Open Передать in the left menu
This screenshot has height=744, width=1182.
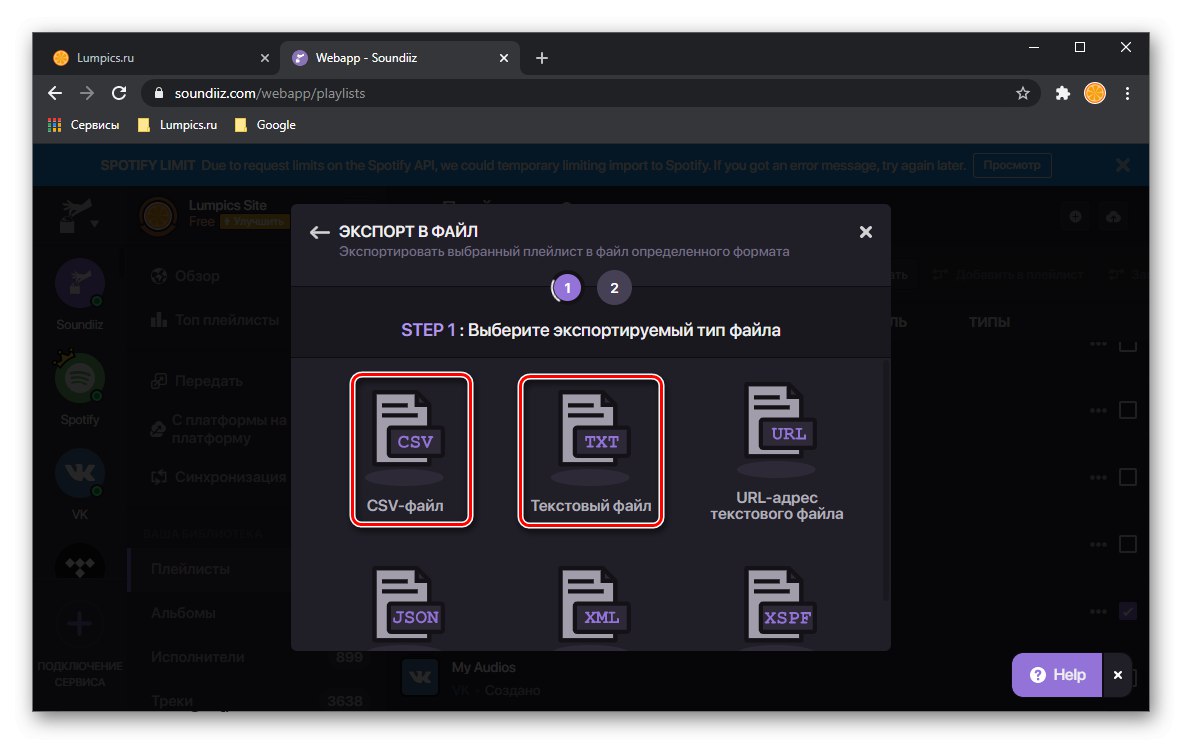click(x=197, y=381)
